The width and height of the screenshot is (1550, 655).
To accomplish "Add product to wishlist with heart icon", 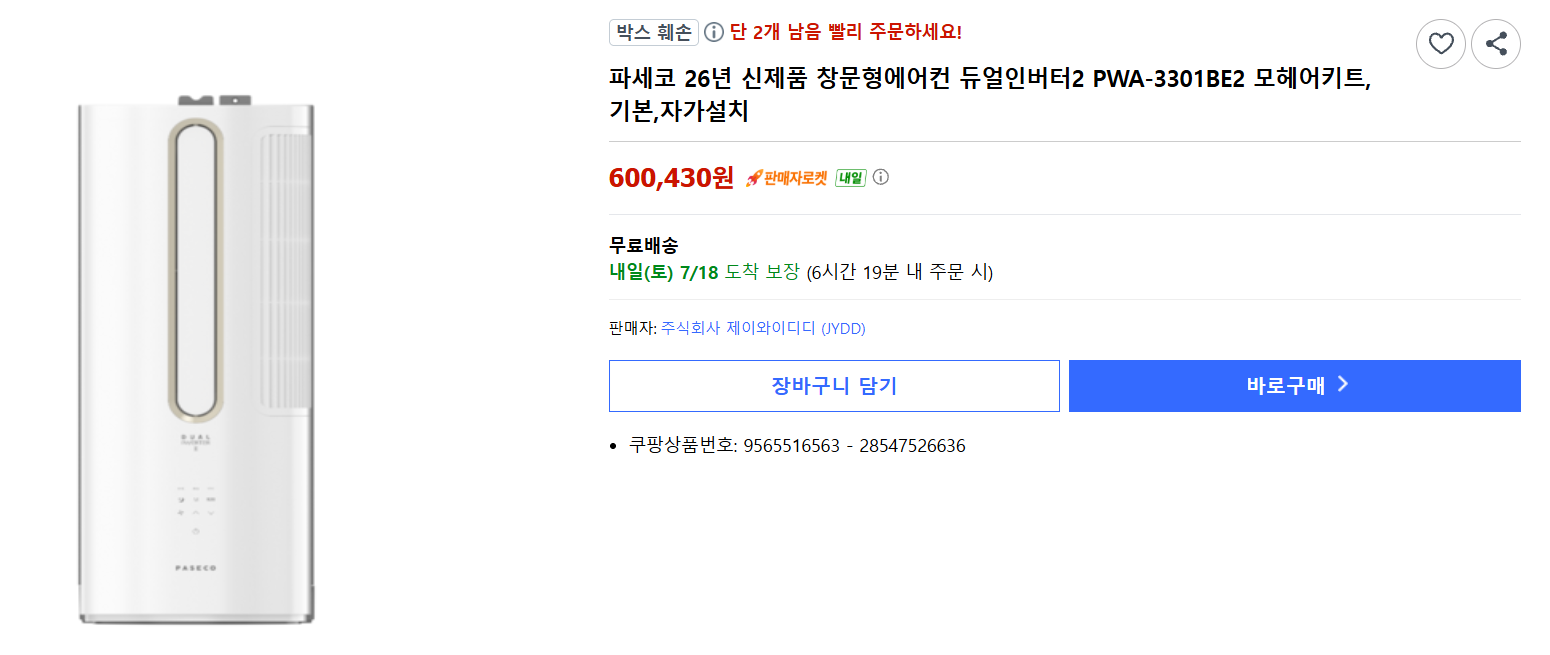I will pyautogui.click(x=1440, y=44).
